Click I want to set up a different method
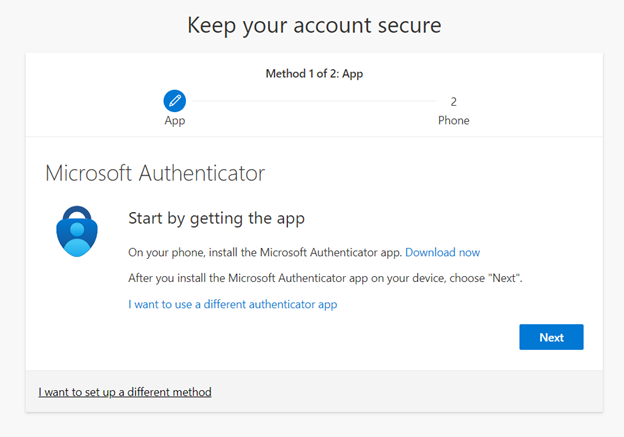This screenshot has height=437, width=624. pos(125,392)
